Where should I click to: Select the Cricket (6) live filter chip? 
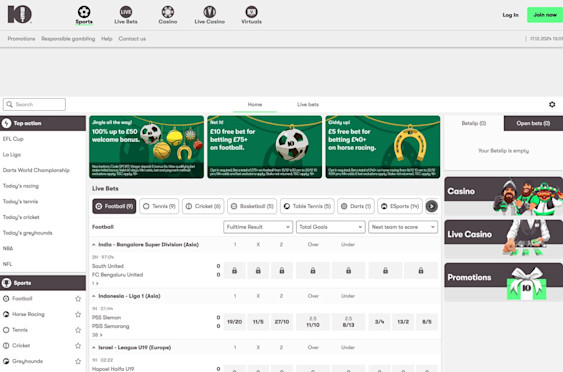pyautogui.click(x=203, y=206)
